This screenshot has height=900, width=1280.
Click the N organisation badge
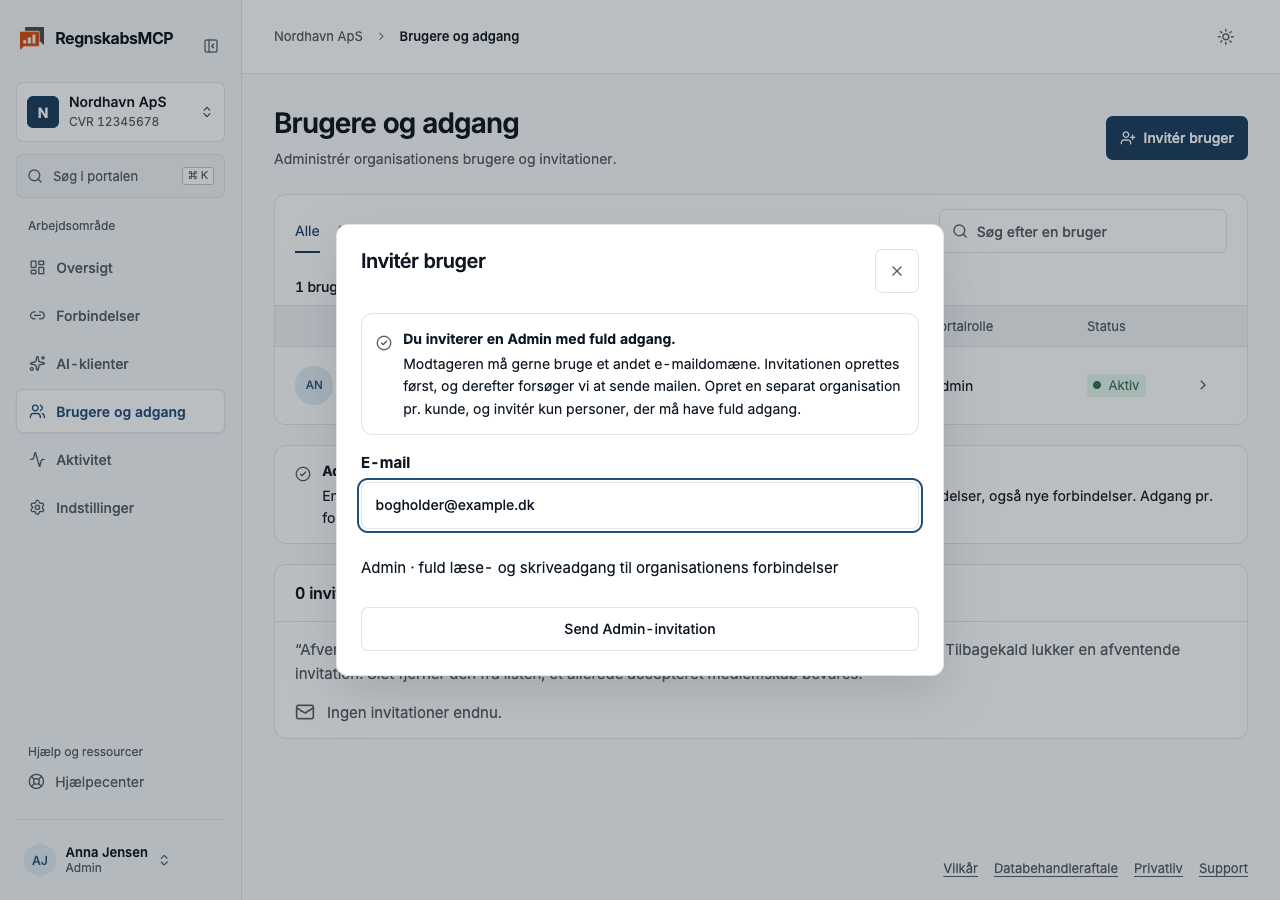pyautogui.click(x=43, y=113)
